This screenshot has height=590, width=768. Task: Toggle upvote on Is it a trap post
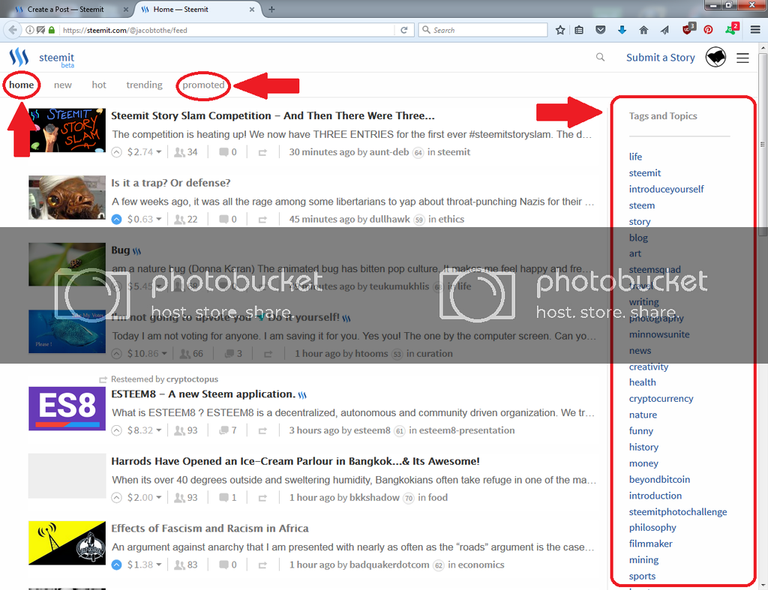click(x=117, y=219)
